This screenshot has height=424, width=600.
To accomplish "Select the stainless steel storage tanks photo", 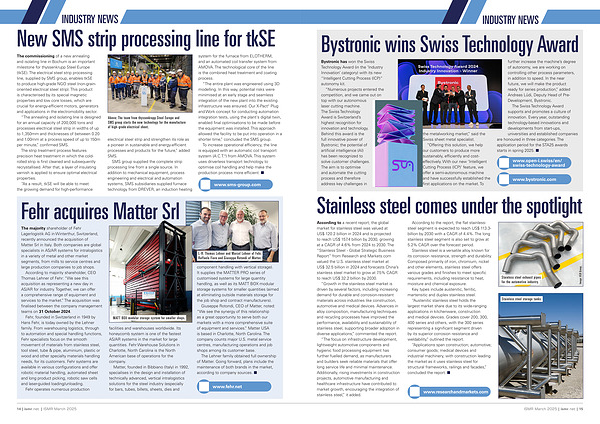I will coord(541,346).
